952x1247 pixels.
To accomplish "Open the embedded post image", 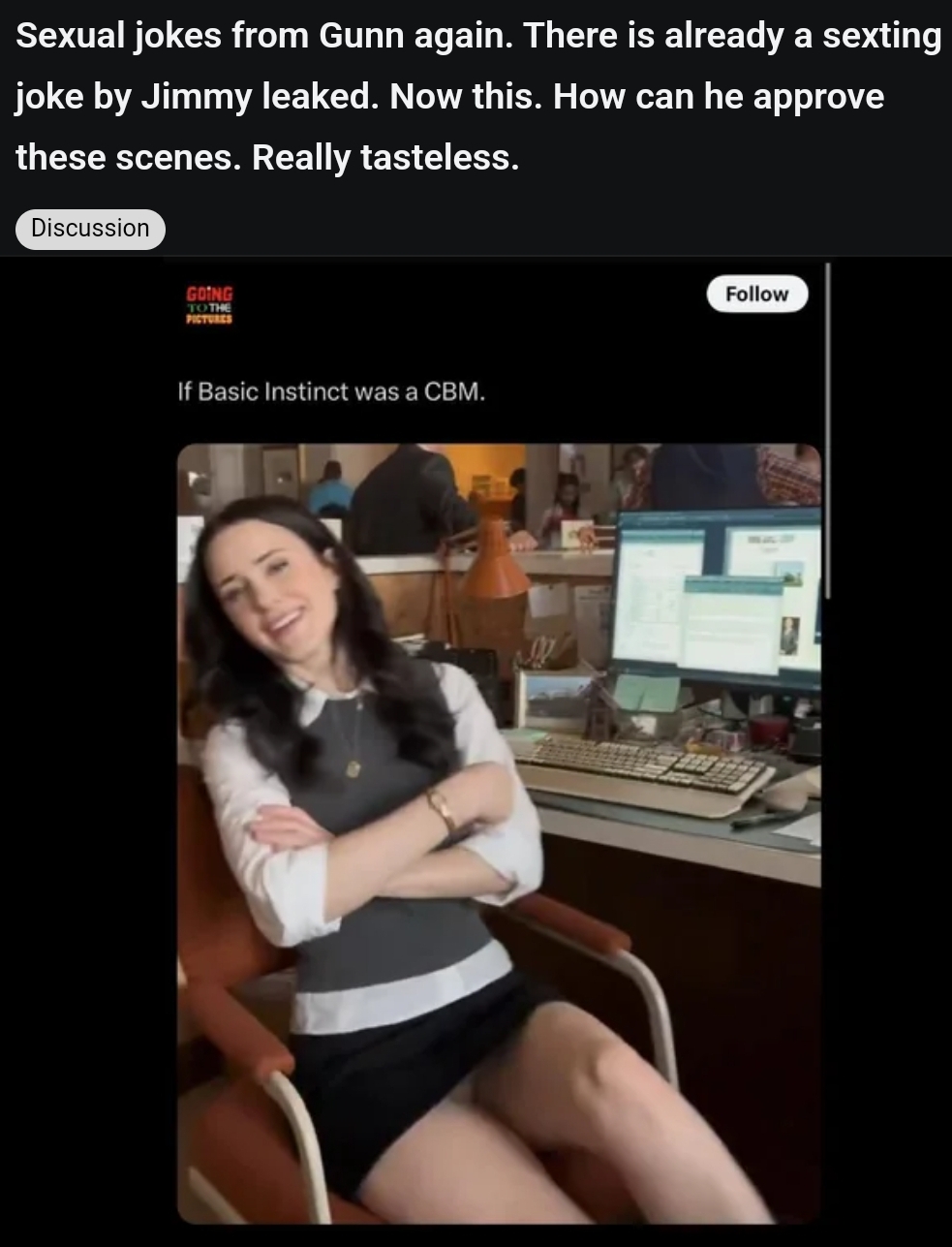I will [499, 833].
